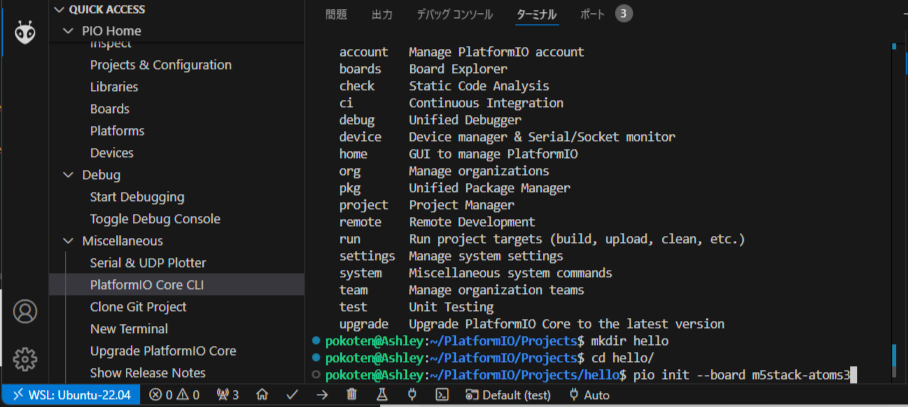This screenshot has width=908, height=407.
Task: Select Clone Git Project entry
Action: click(x=138, y=307)
